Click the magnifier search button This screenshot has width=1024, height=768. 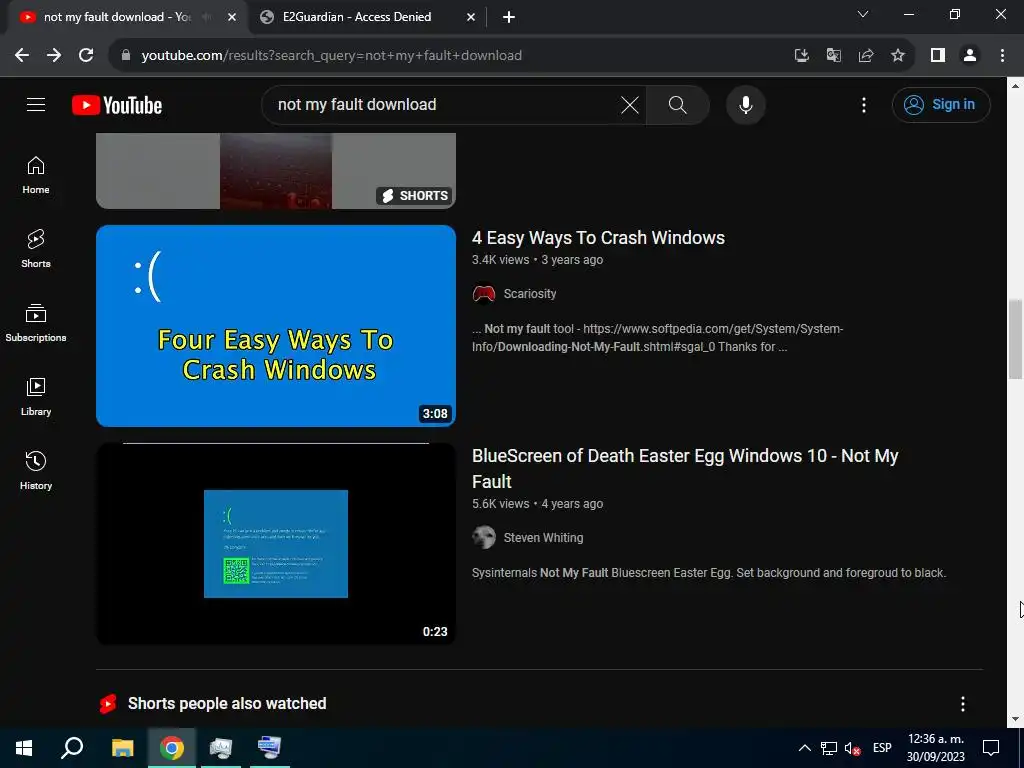(x=677, y=104)
